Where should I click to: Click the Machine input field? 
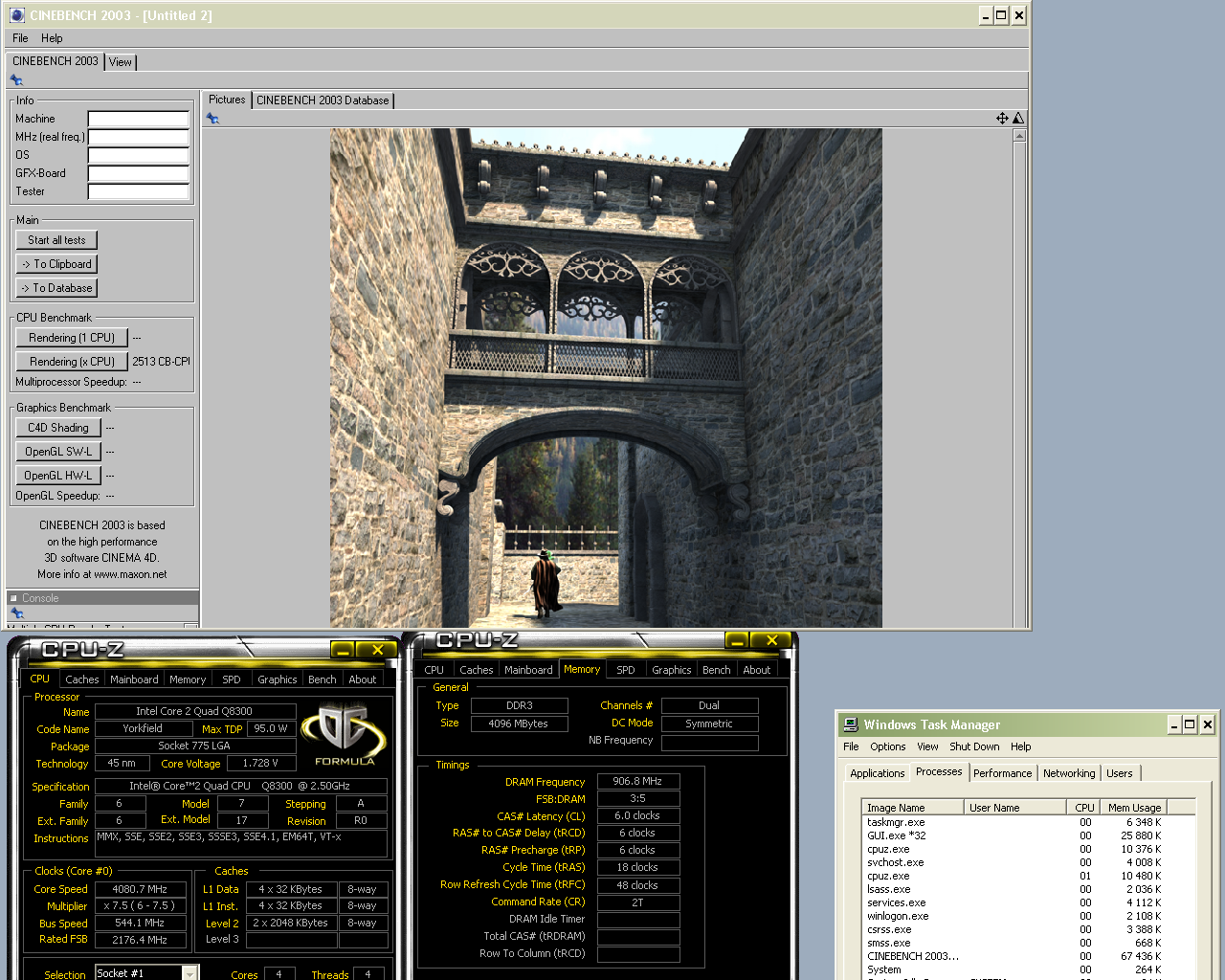coord(139,119)
